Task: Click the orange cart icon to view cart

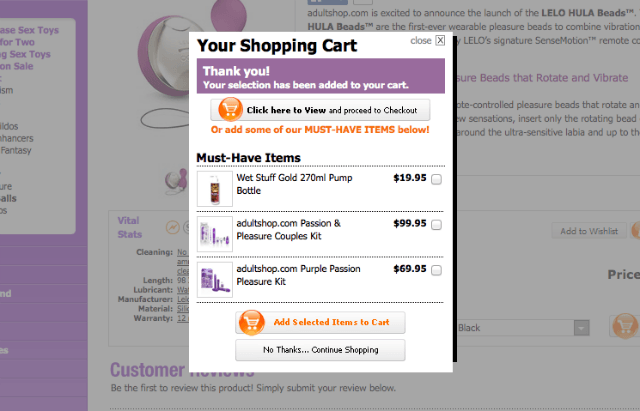Action: 230,110
